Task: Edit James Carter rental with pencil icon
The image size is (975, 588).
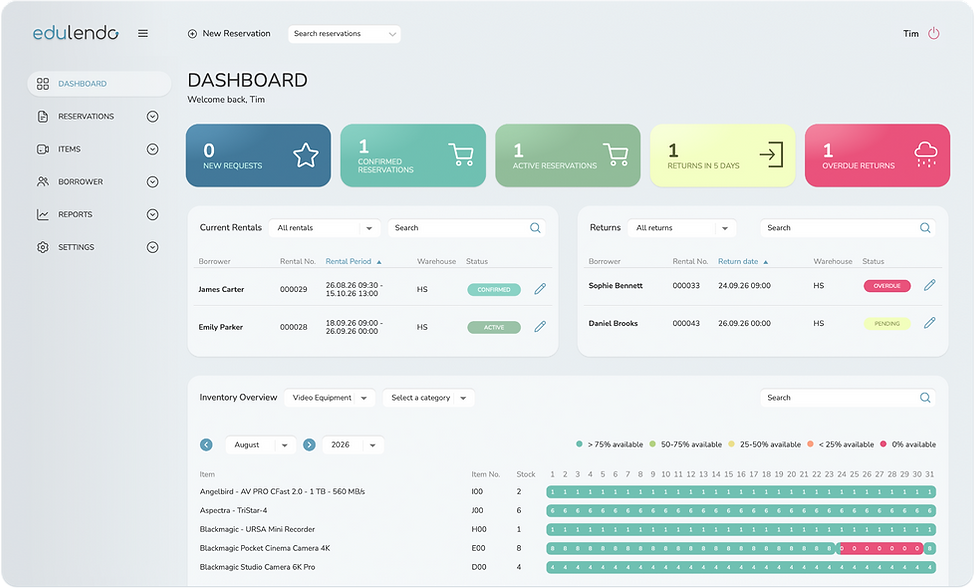Action: tap(540, 289)
